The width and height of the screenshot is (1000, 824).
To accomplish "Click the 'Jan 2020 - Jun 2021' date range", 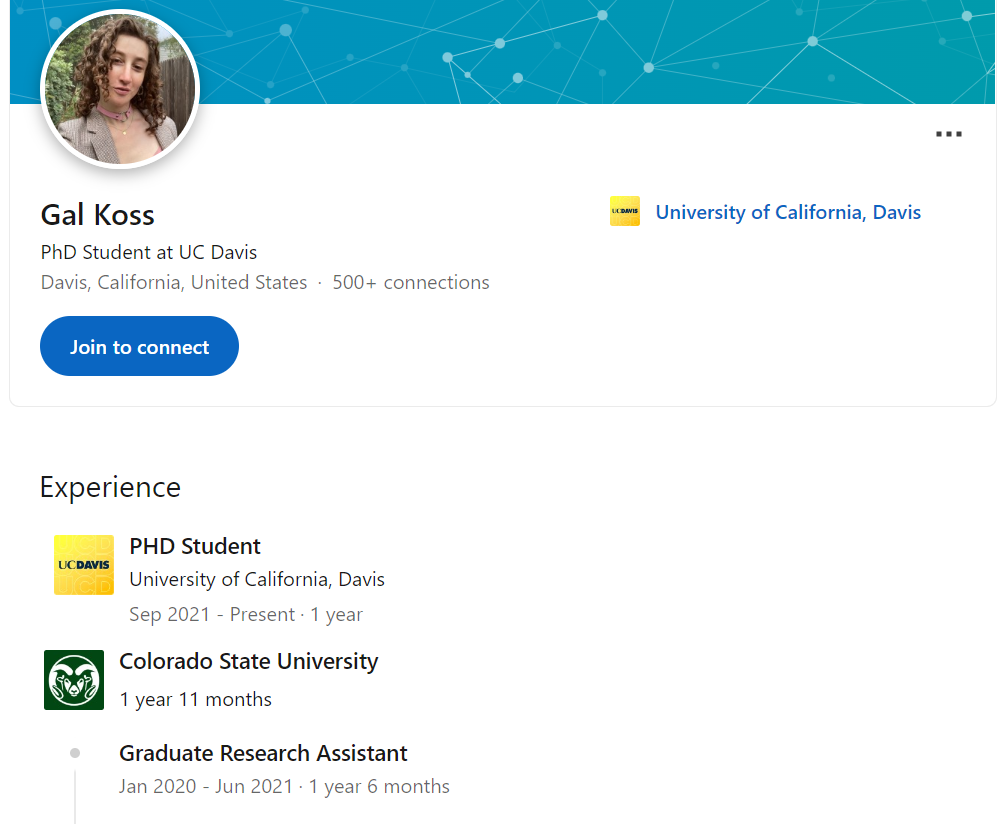I will [206, 786].
